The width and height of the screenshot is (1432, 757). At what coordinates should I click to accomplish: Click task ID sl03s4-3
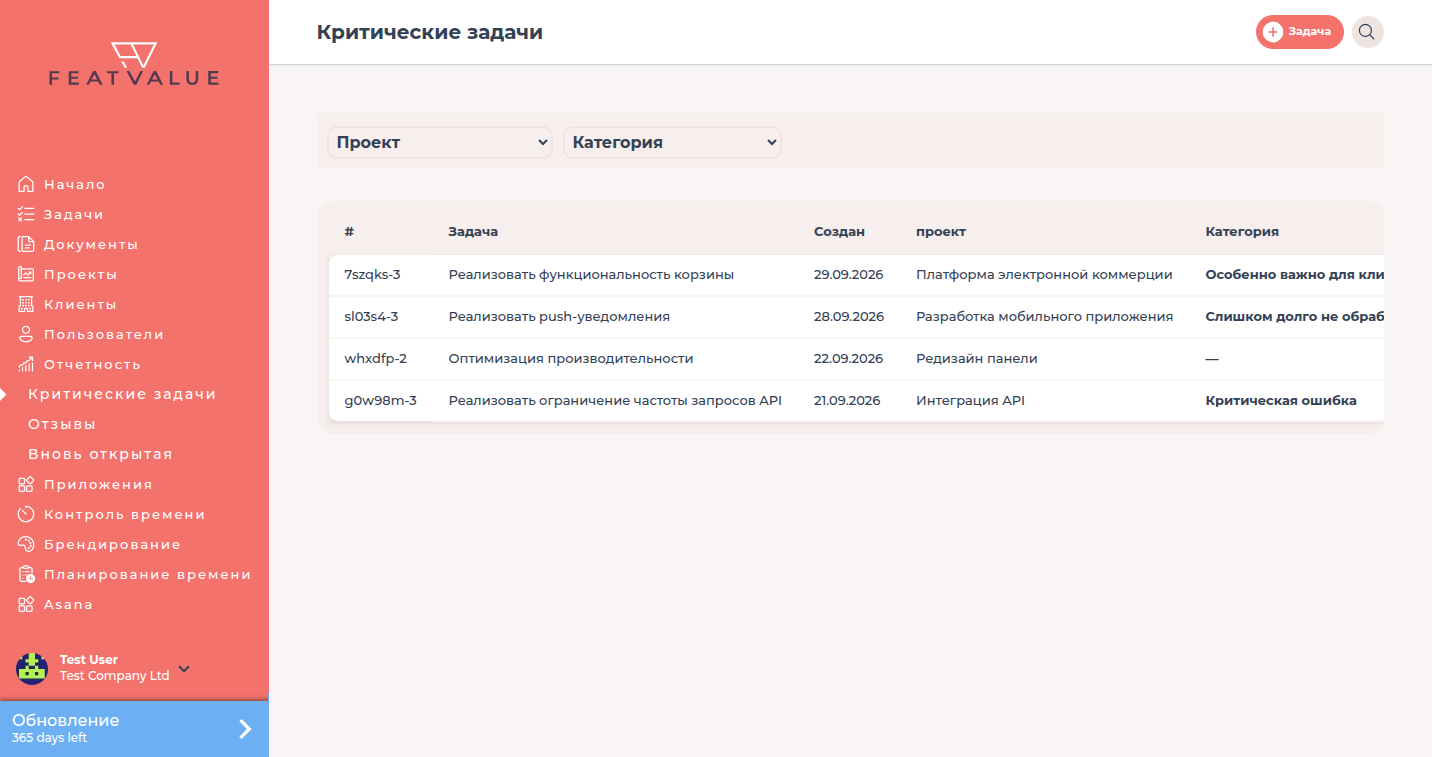(371, 316)
